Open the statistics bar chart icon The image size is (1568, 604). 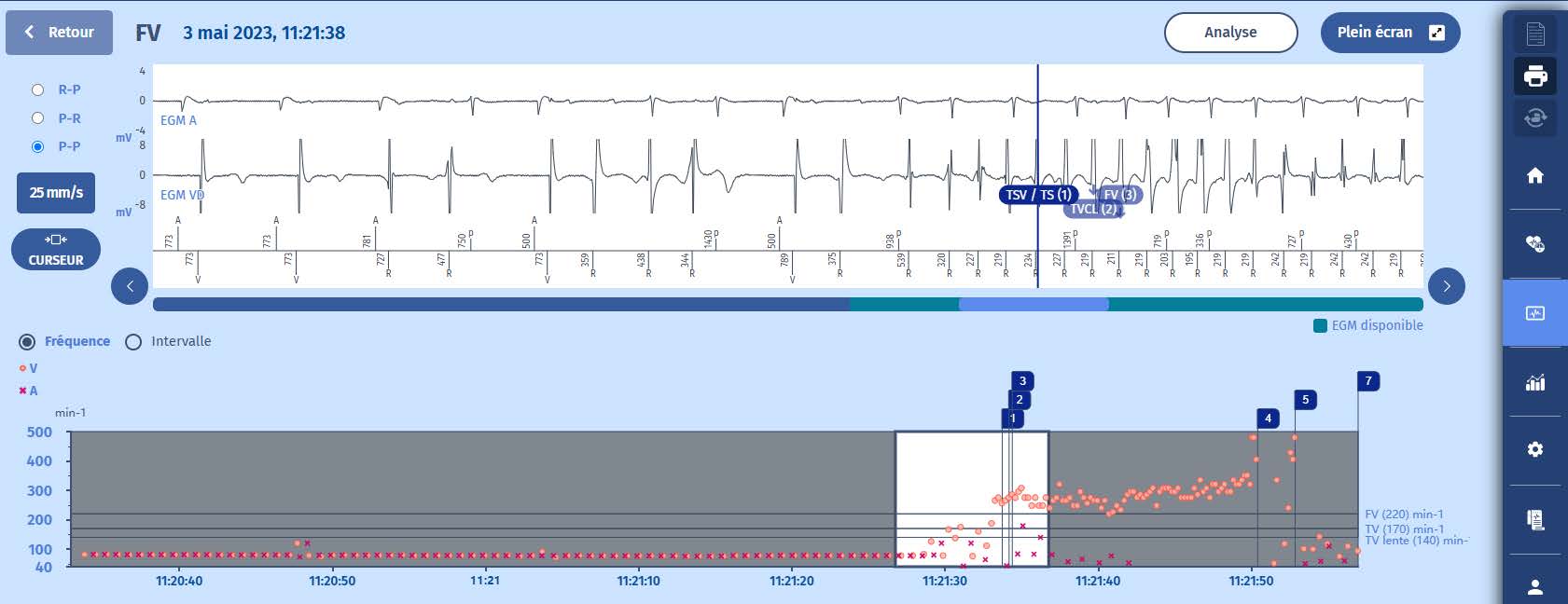(1535, 382)
